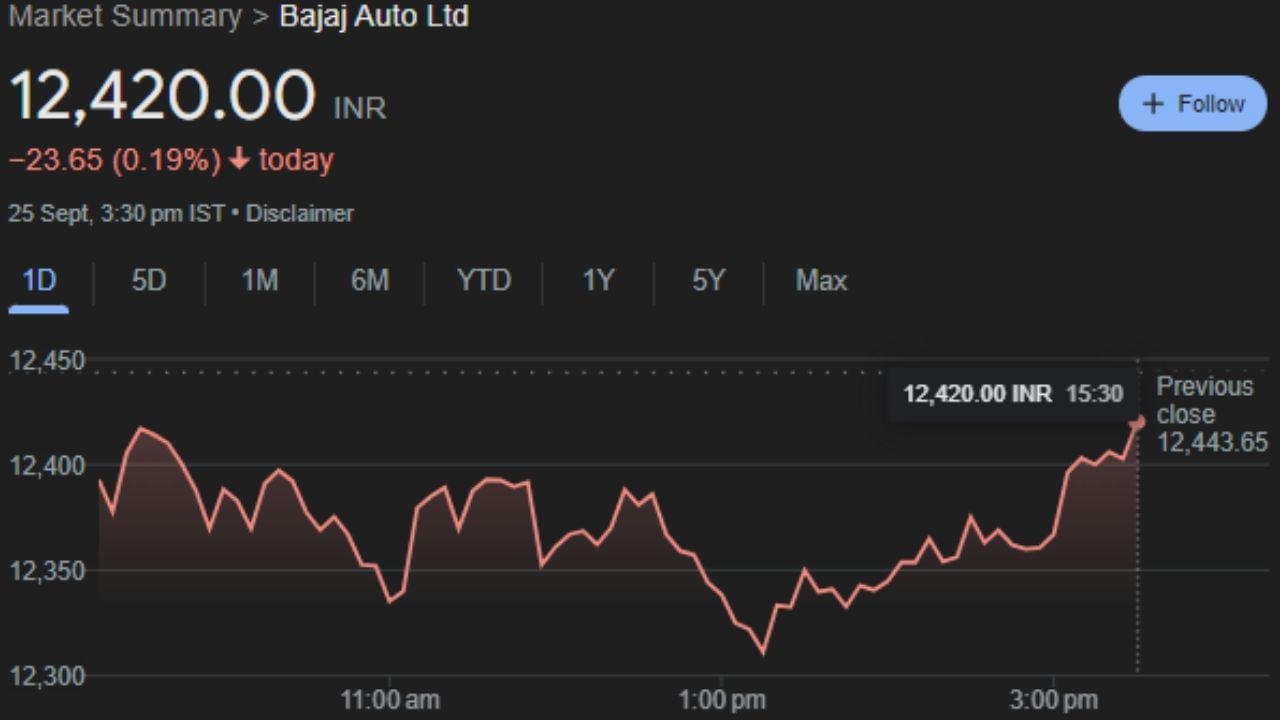
Task: Click the Follow button
Action: point(1192,103)
